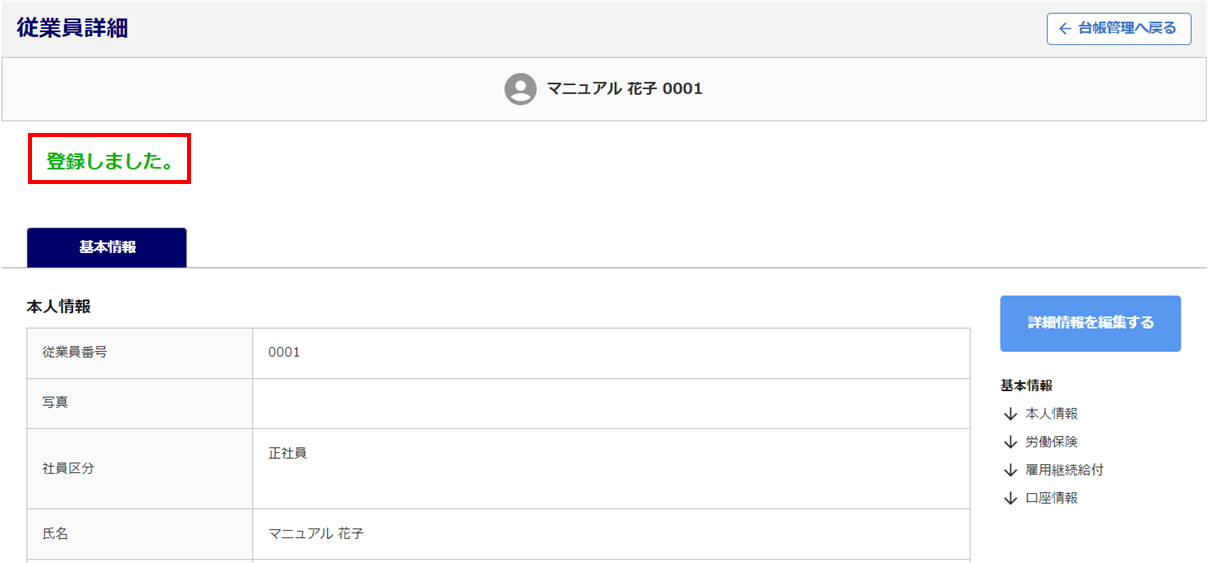Image resolution: width=1210 pixels, height=563 pixels.
Task: Click the left arrow icon in the 台帳管理へ戻る button
Action: (x=1065, y=29)
